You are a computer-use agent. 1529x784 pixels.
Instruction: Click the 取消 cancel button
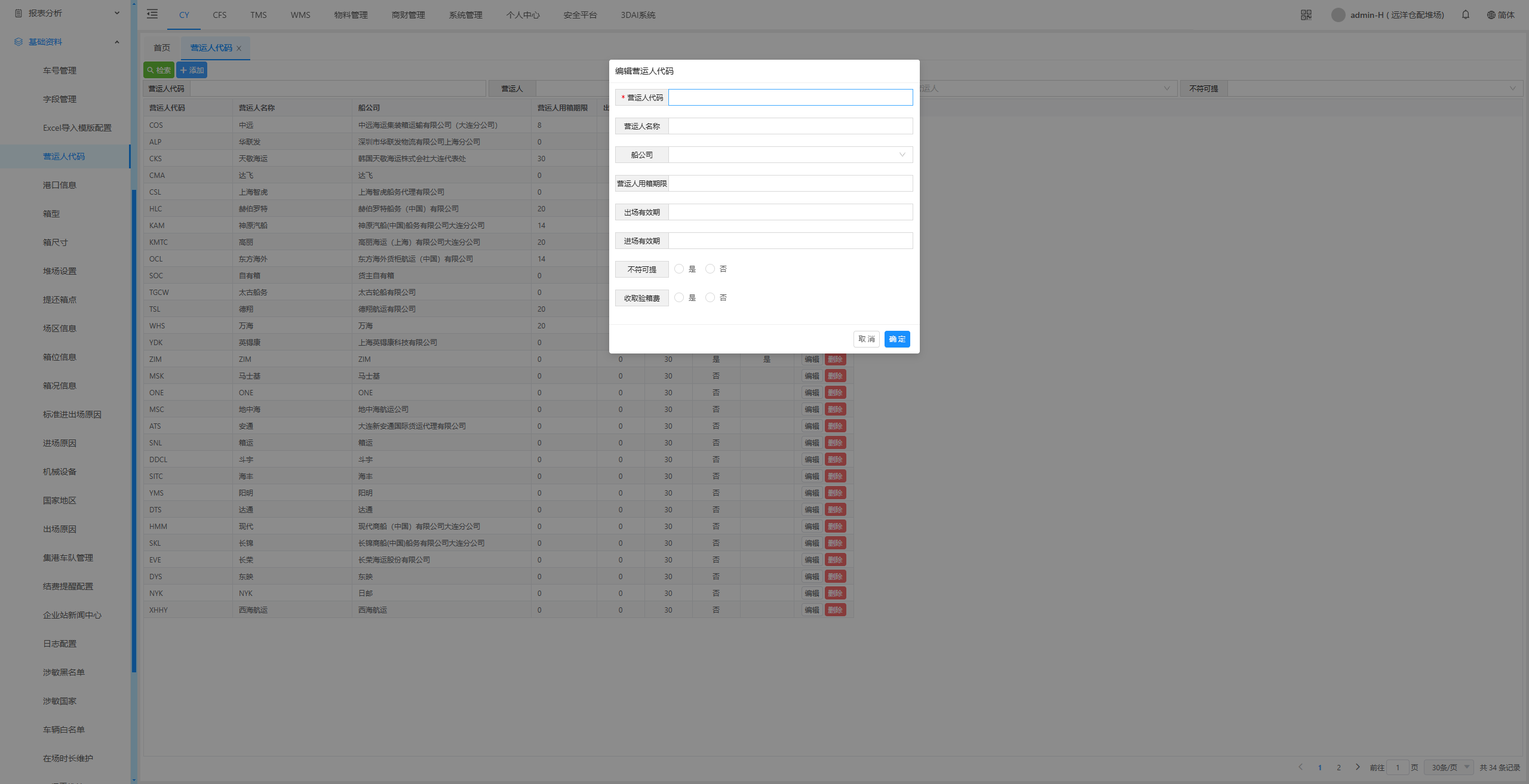point(866,339)
